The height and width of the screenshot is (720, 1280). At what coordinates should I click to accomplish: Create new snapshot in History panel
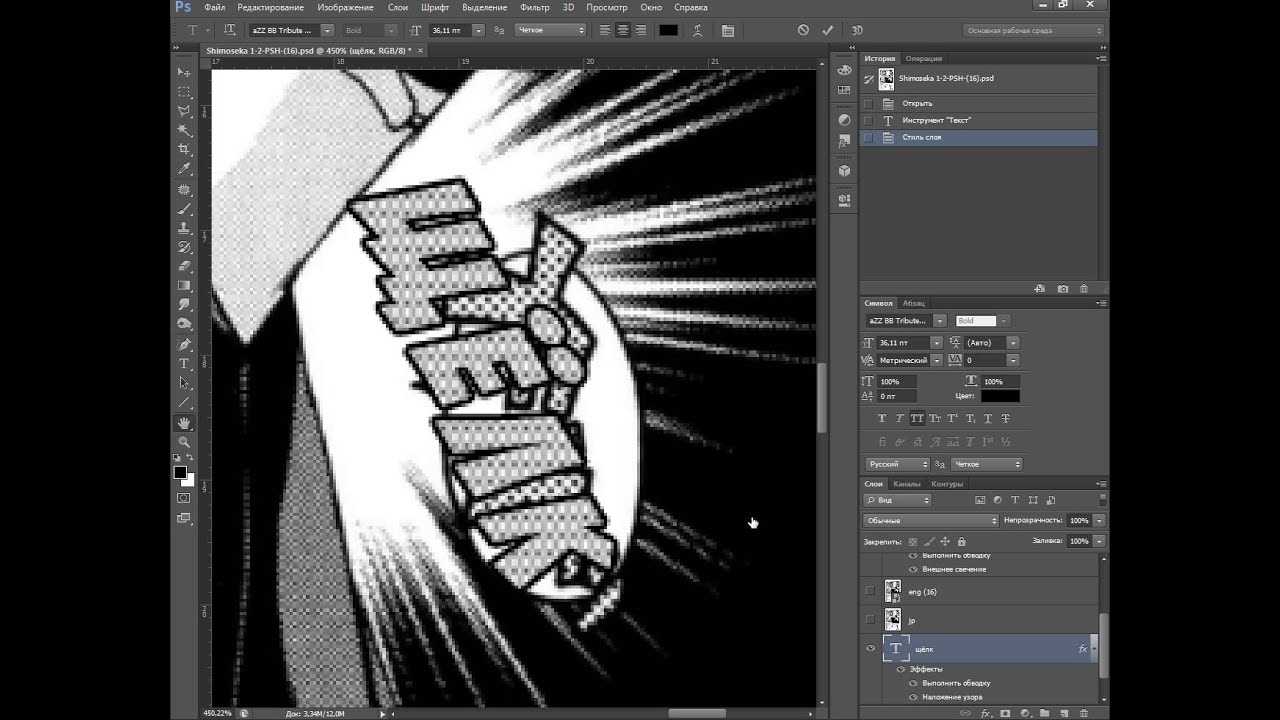click(x=1062, y=288)
